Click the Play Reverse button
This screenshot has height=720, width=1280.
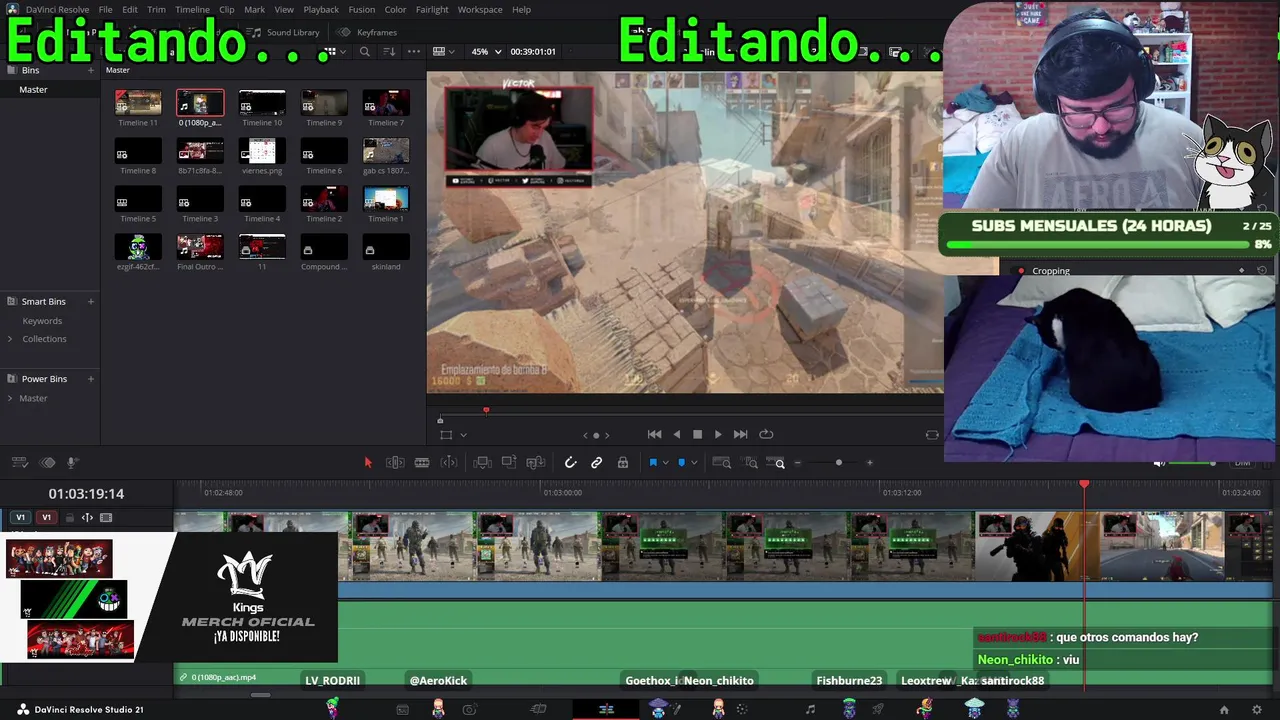[677, 434]
